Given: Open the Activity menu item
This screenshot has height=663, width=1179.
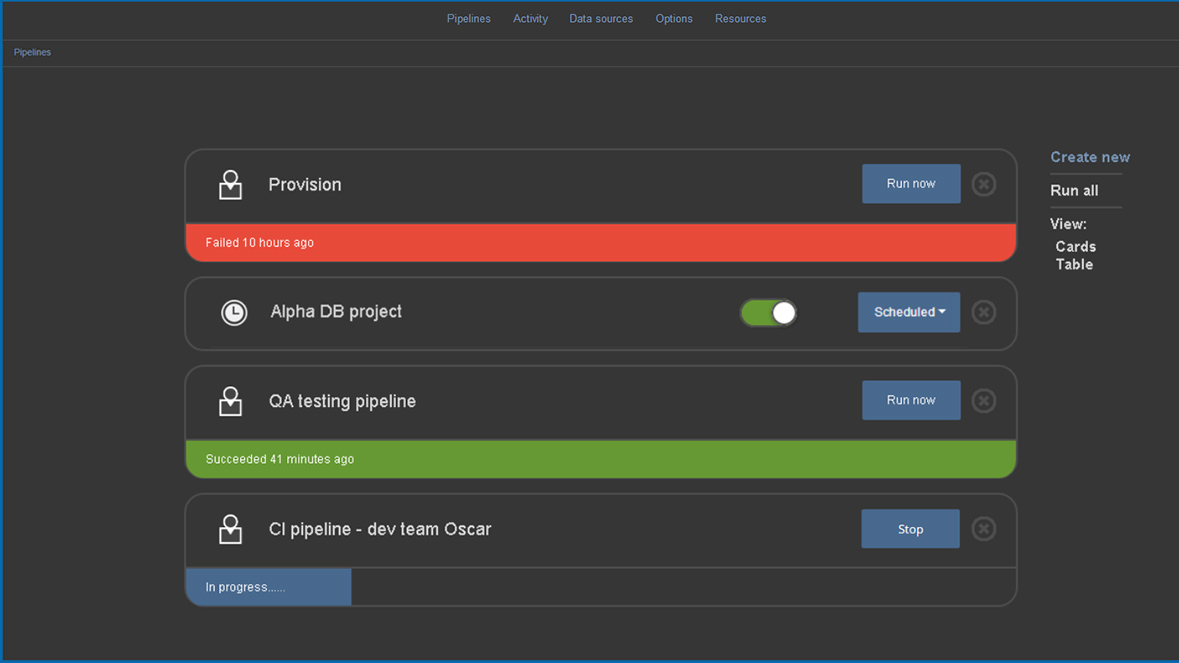Looking at the screenshot, I should pos(530,18).
